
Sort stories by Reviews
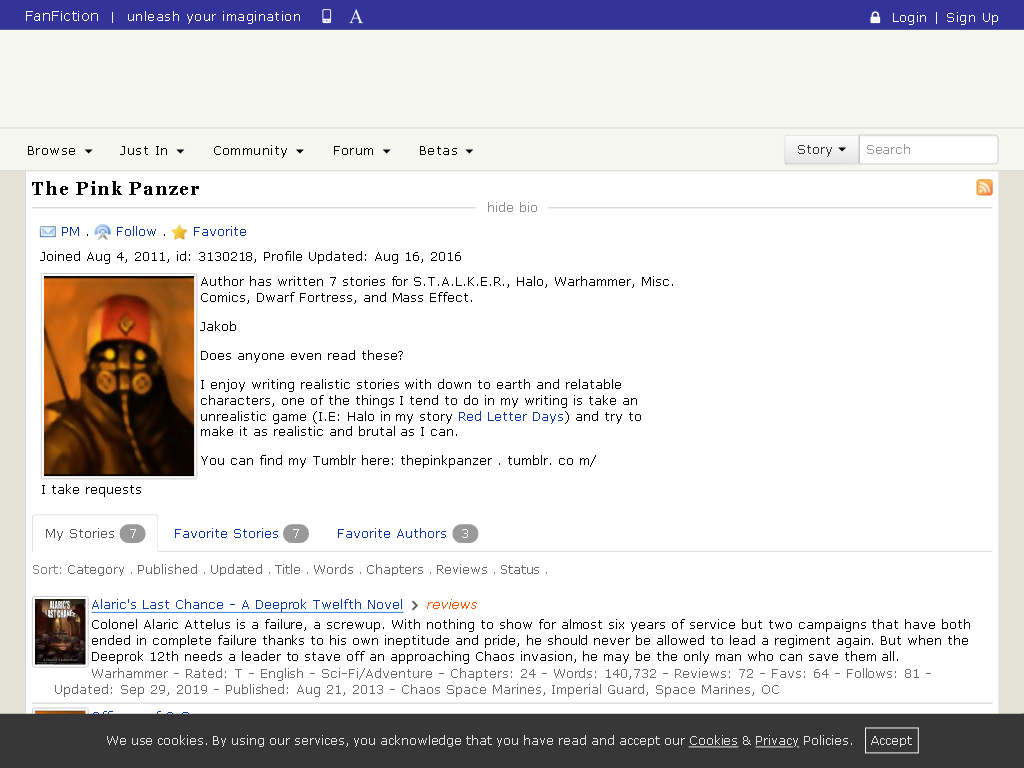tap(462, 569)
